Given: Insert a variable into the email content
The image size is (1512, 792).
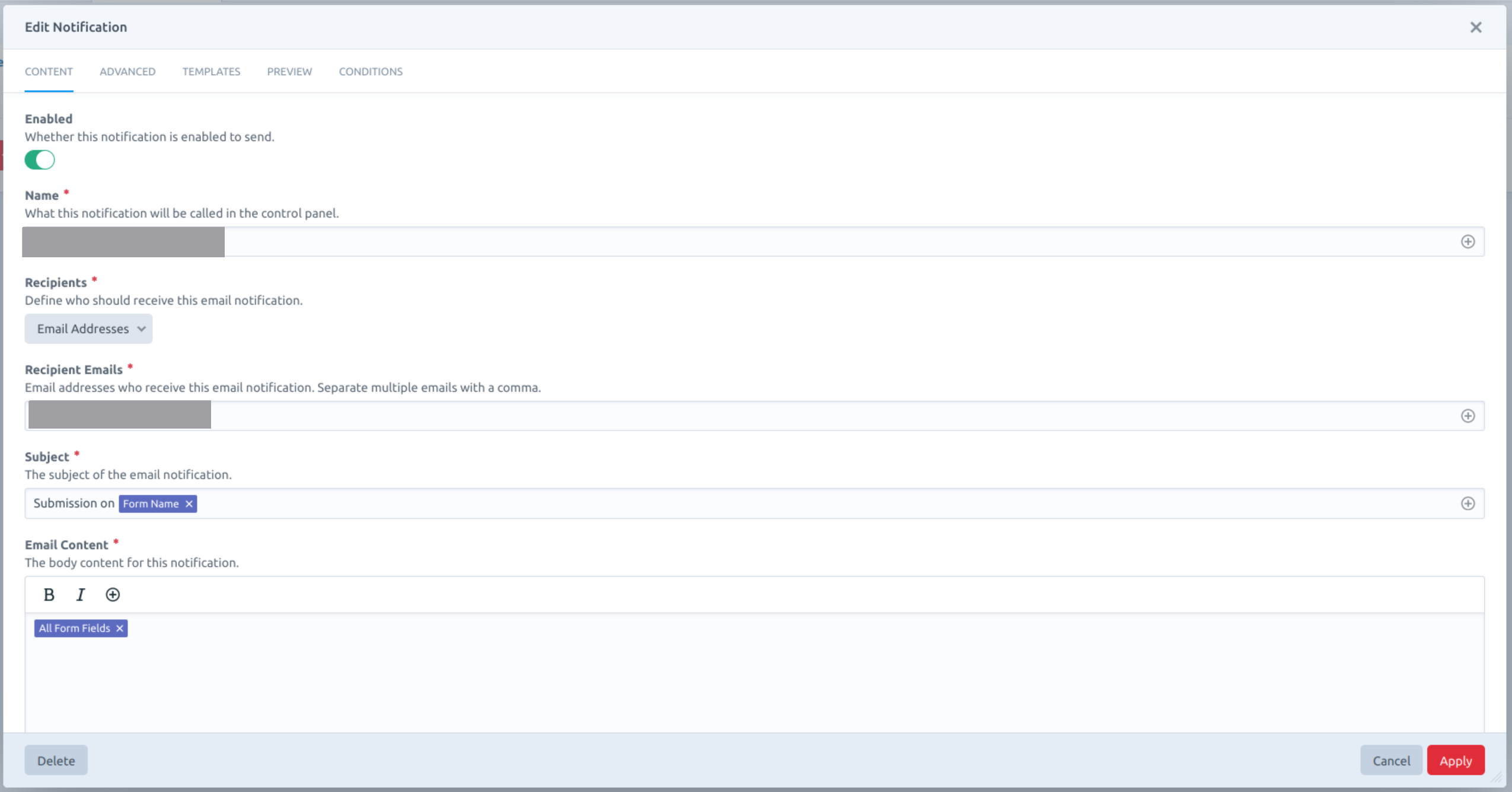Looking at the screenshot, I should click(x=112, y=594).
